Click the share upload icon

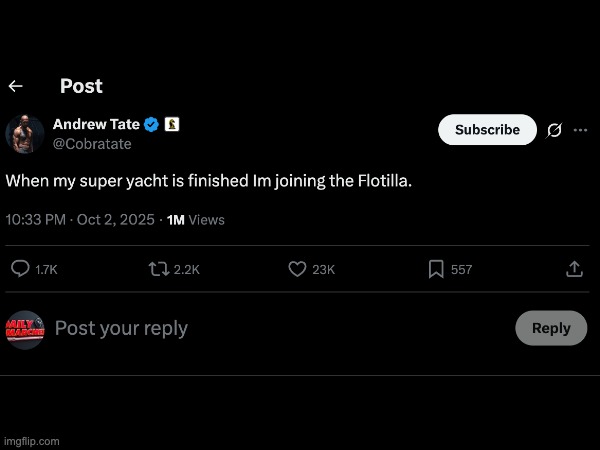[x=574, y=269]
